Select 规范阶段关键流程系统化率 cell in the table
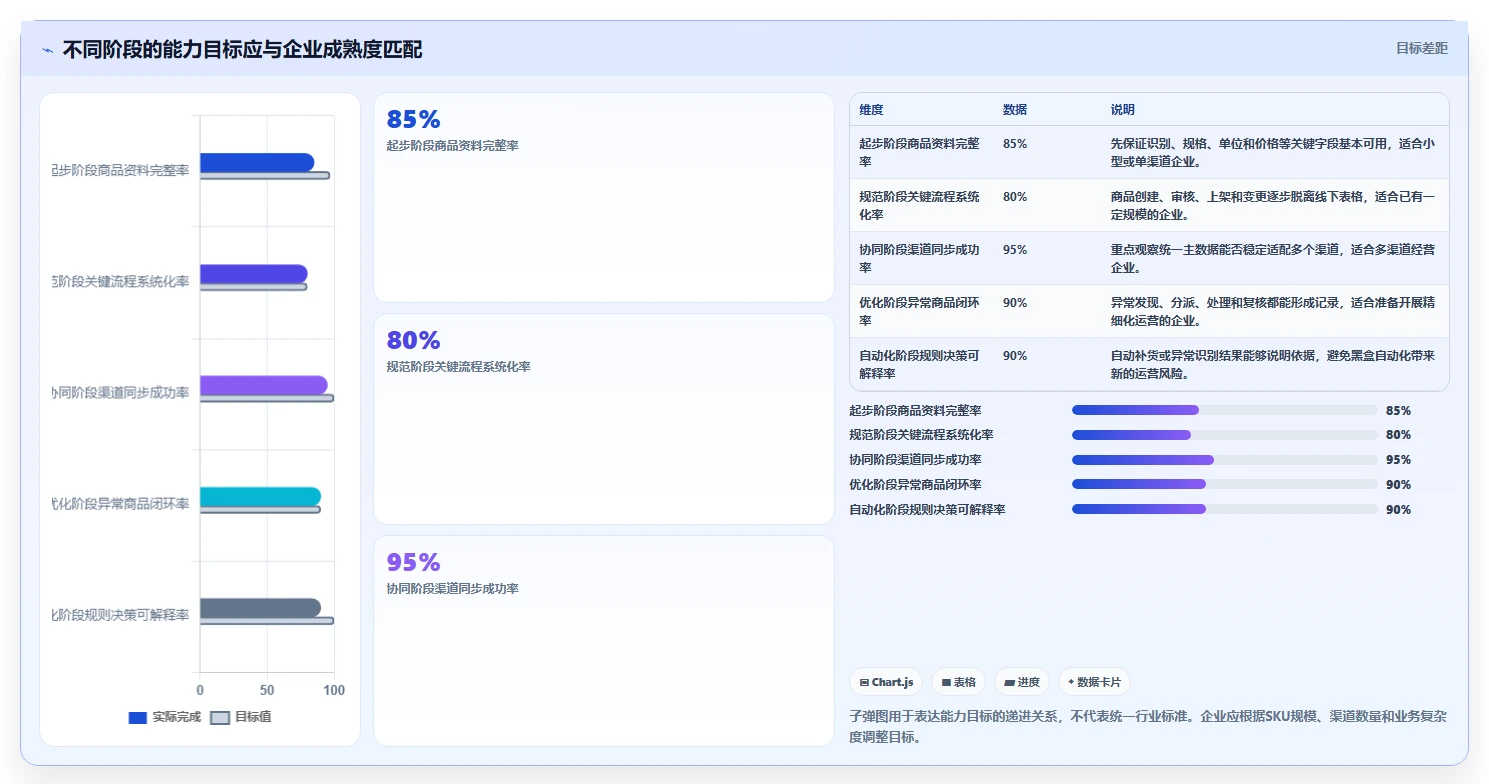 pyautogui.click(x=919, y=205)
